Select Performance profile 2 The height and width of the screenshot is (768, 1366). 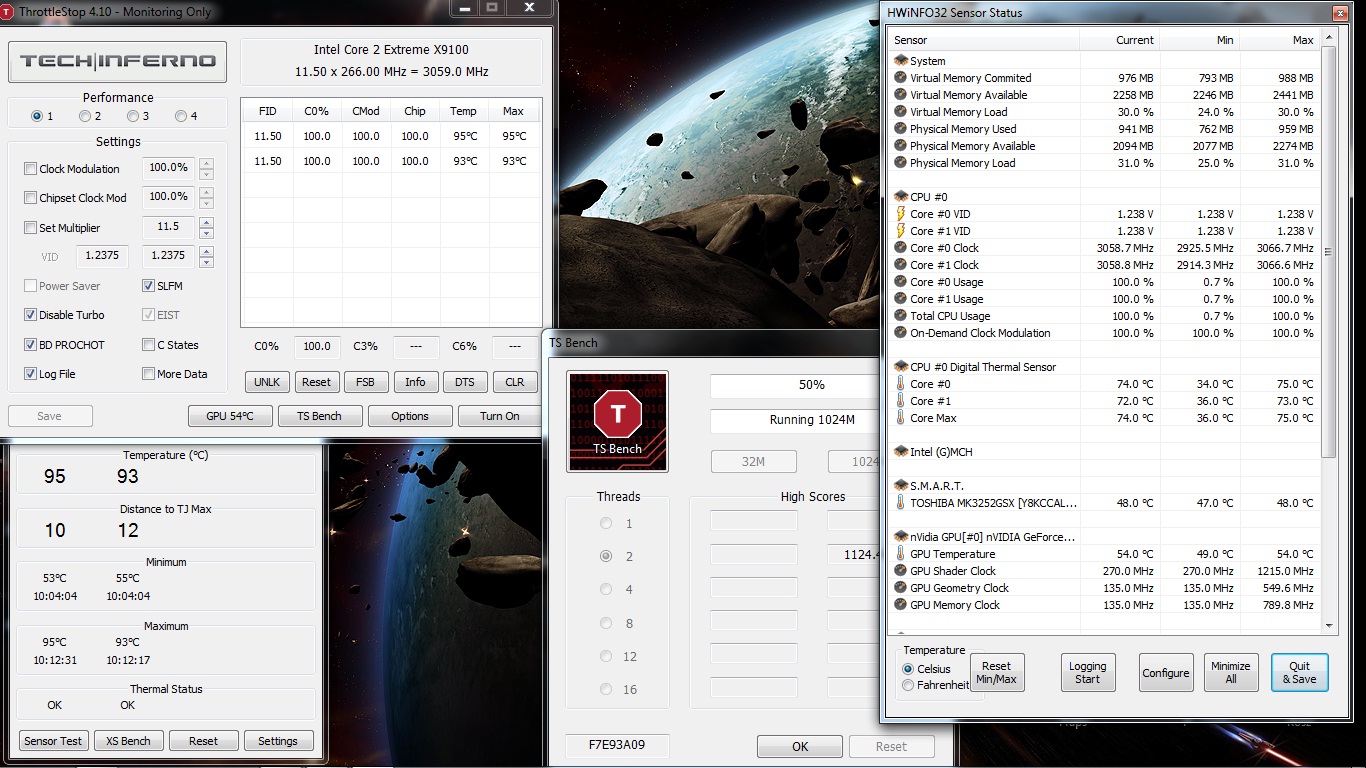85,116
